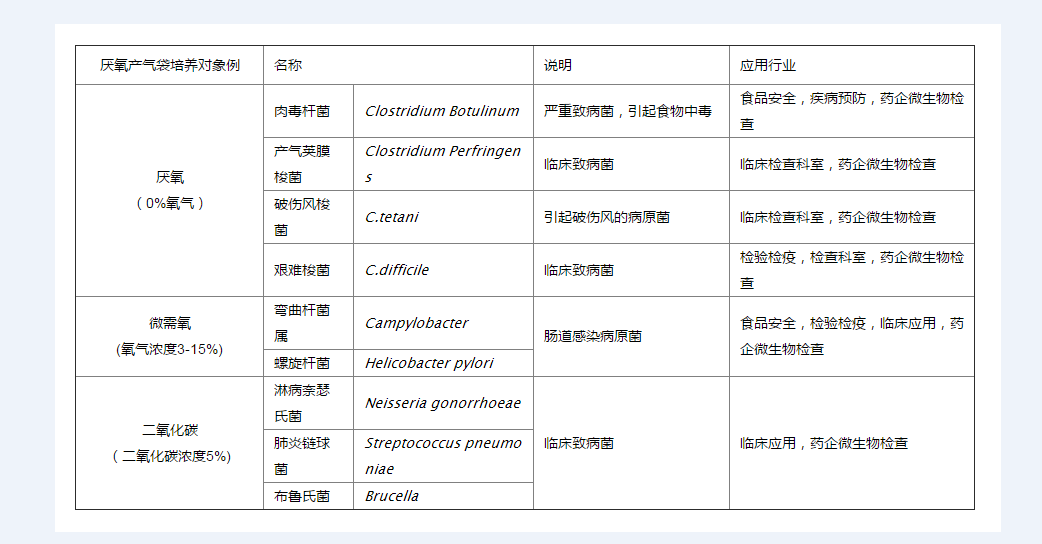Viewport: 1042px width, 544px height.
Task: Click the C.difficile cell
Action: [397, 270]
